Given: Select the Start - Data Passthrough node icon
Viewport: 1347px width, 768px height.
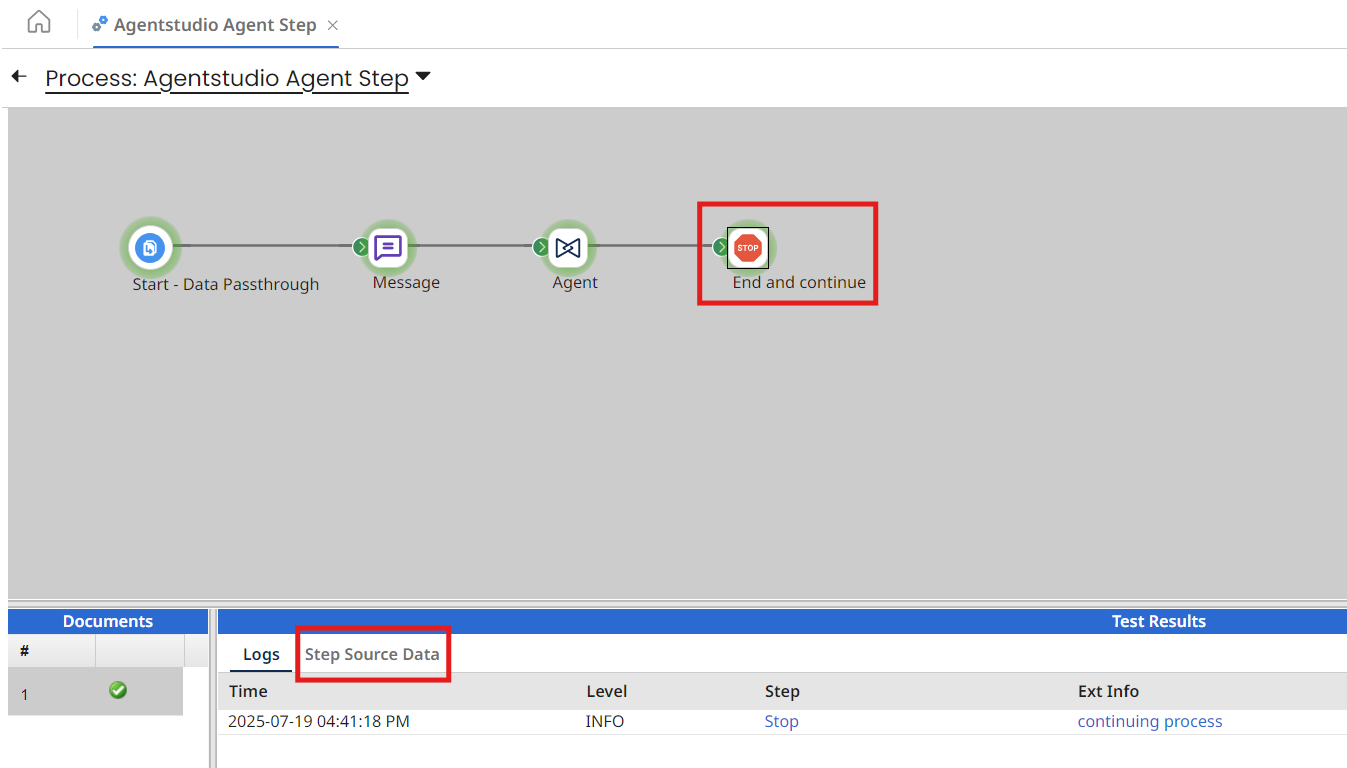Looking at the screenshot, I should 151,246.
